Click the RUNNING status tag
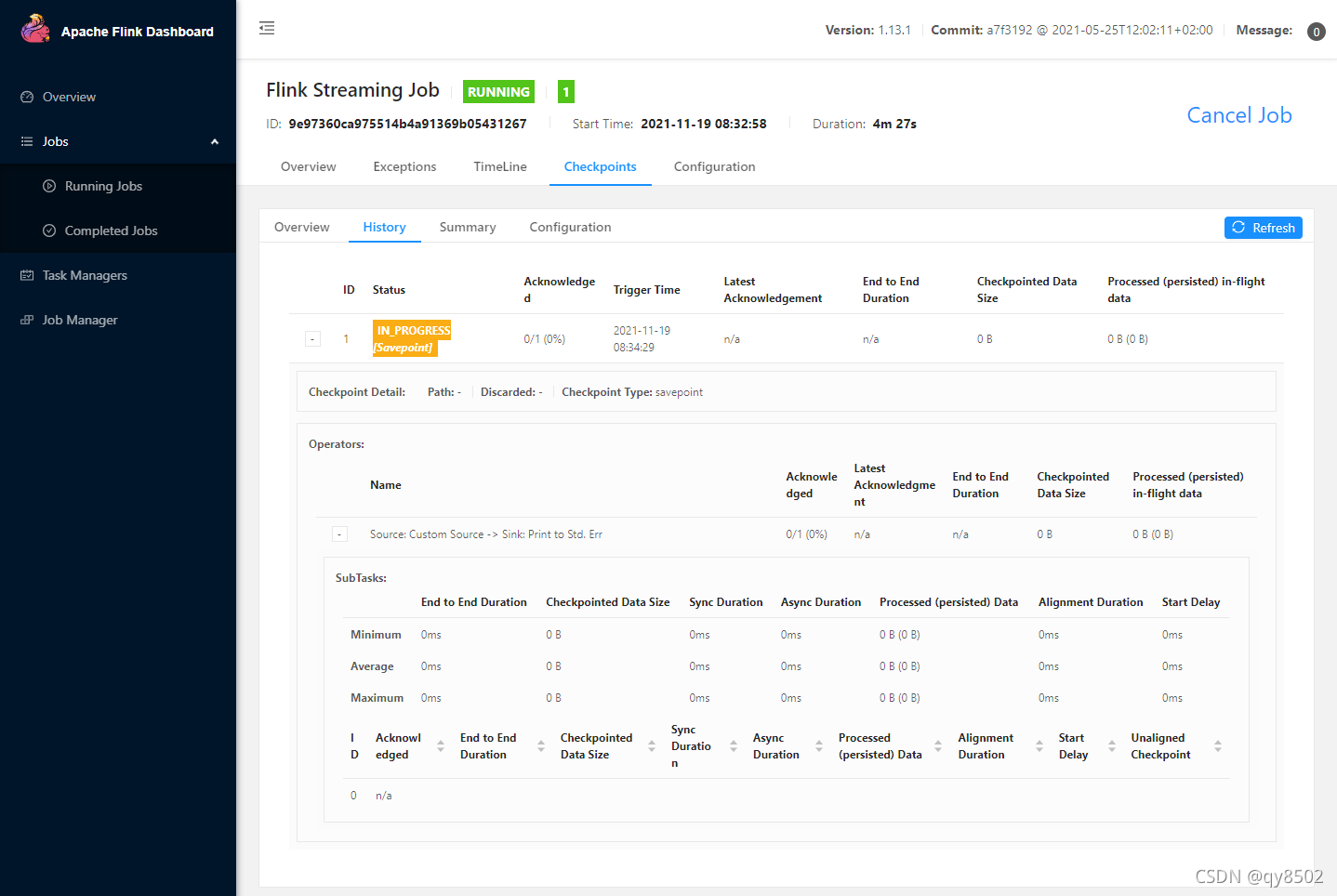The width and height of the screenshot is (1337, 896). (x=499, y=92)
